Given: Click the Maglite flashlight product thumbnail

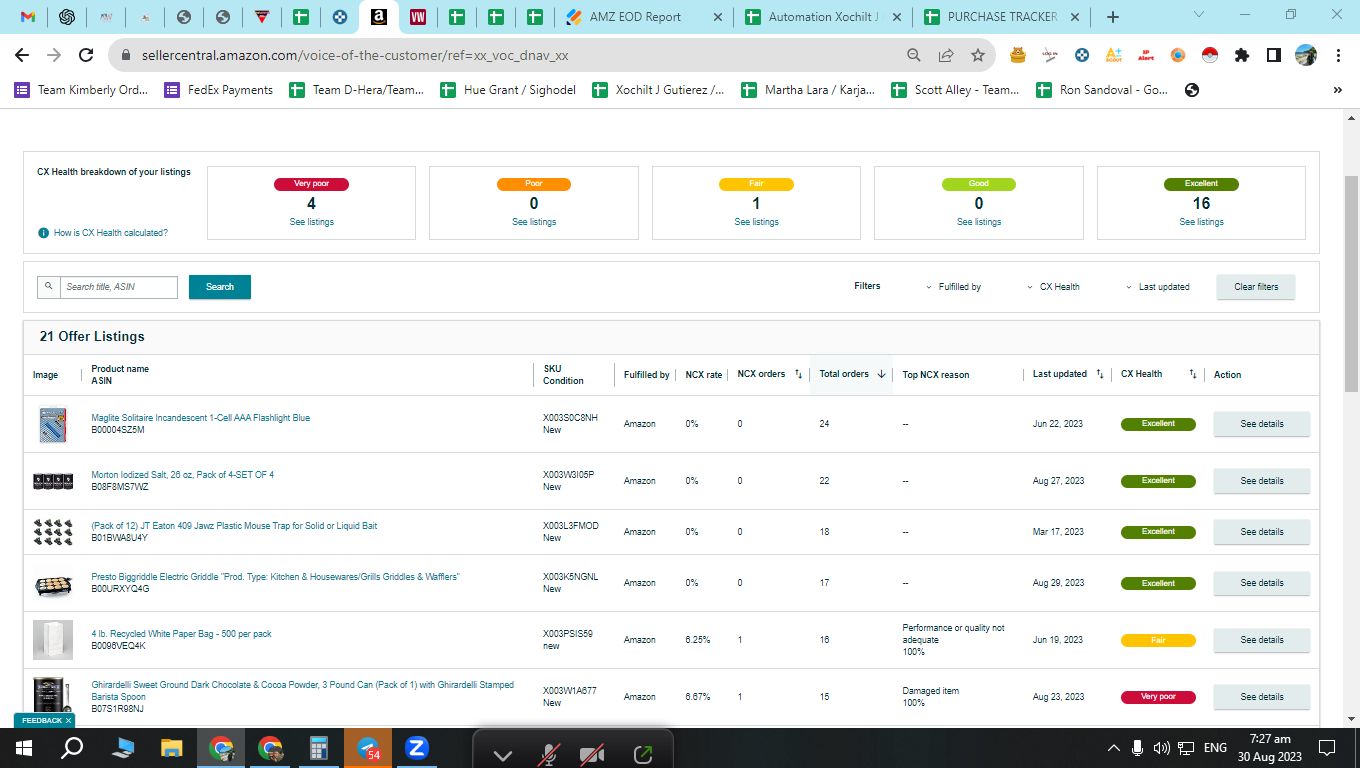Looking at the screenshot, I should (52, 424).
